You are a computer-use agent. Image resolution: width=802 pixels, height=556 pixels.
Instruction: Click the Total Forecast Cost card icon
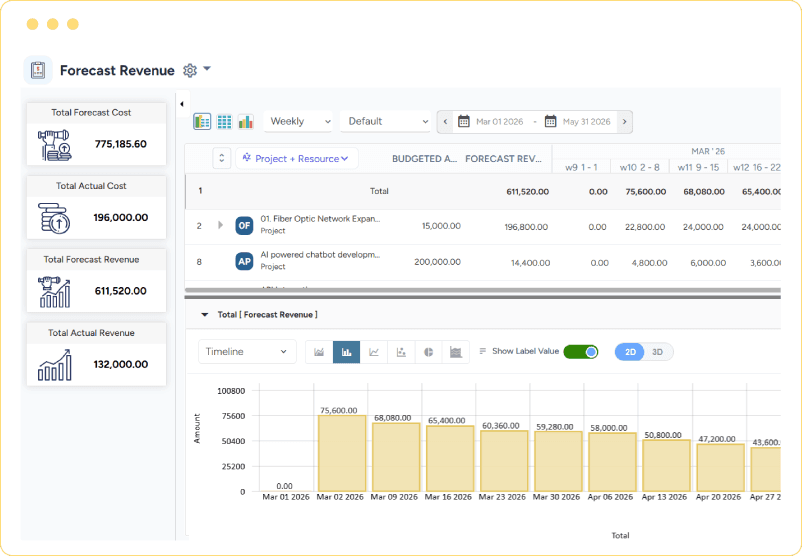[54, 145]
